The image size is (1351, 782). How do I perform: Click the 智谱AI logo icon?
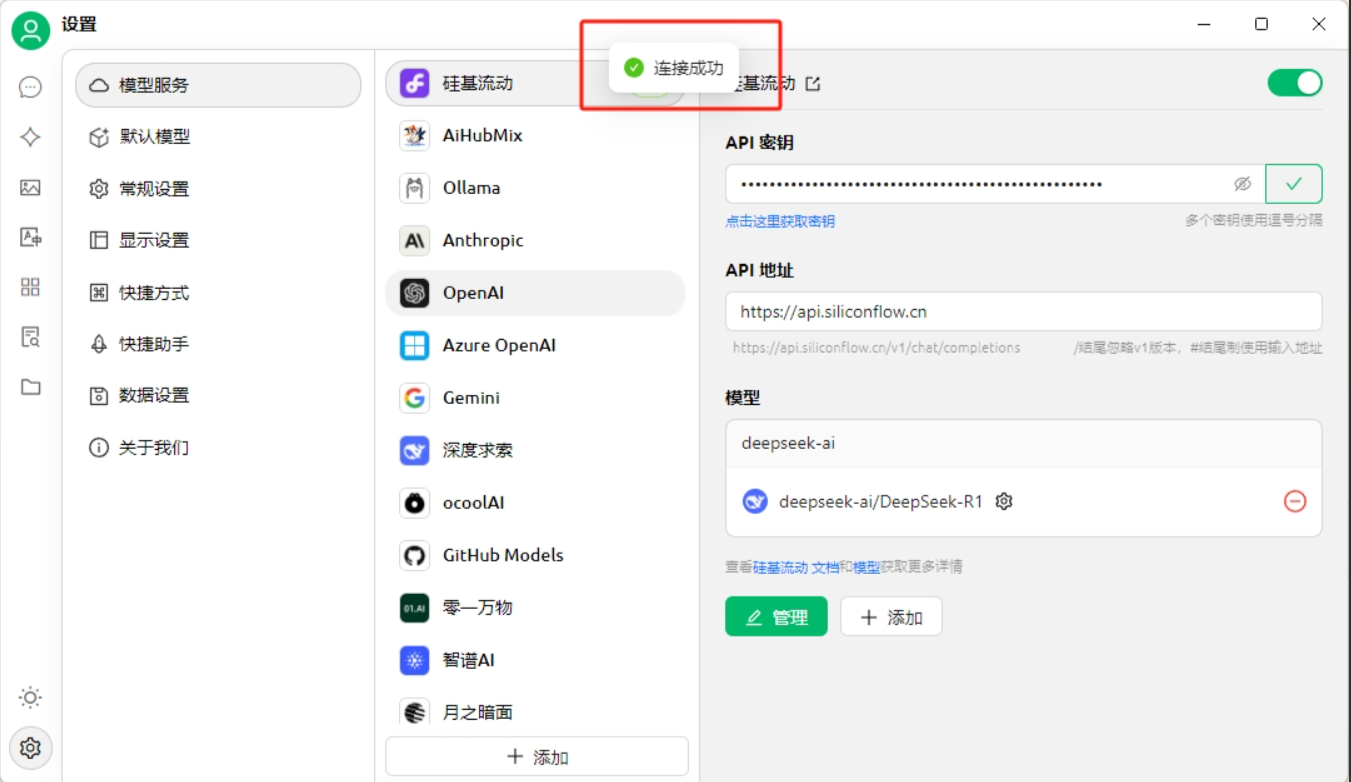click(415, 660)
